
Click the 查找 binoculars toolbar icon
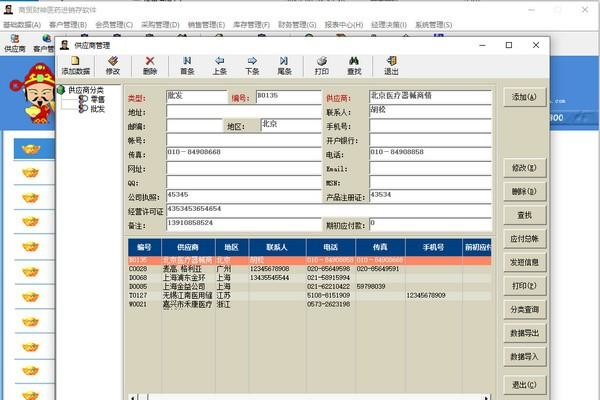(x=354, y=66)
